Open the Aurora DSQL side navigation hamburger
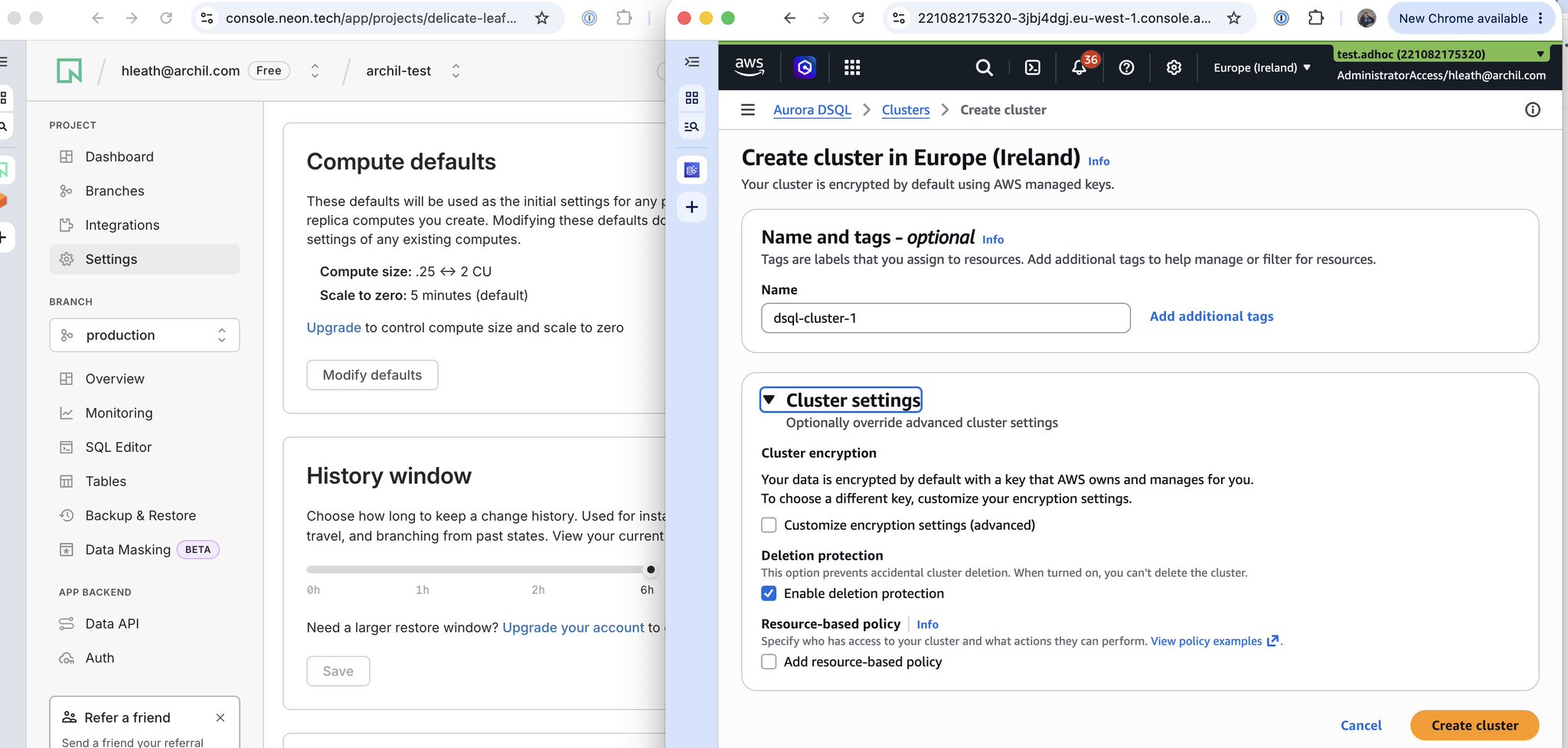The width and height of the screenshot is (1568, 748). click(748, 109)
